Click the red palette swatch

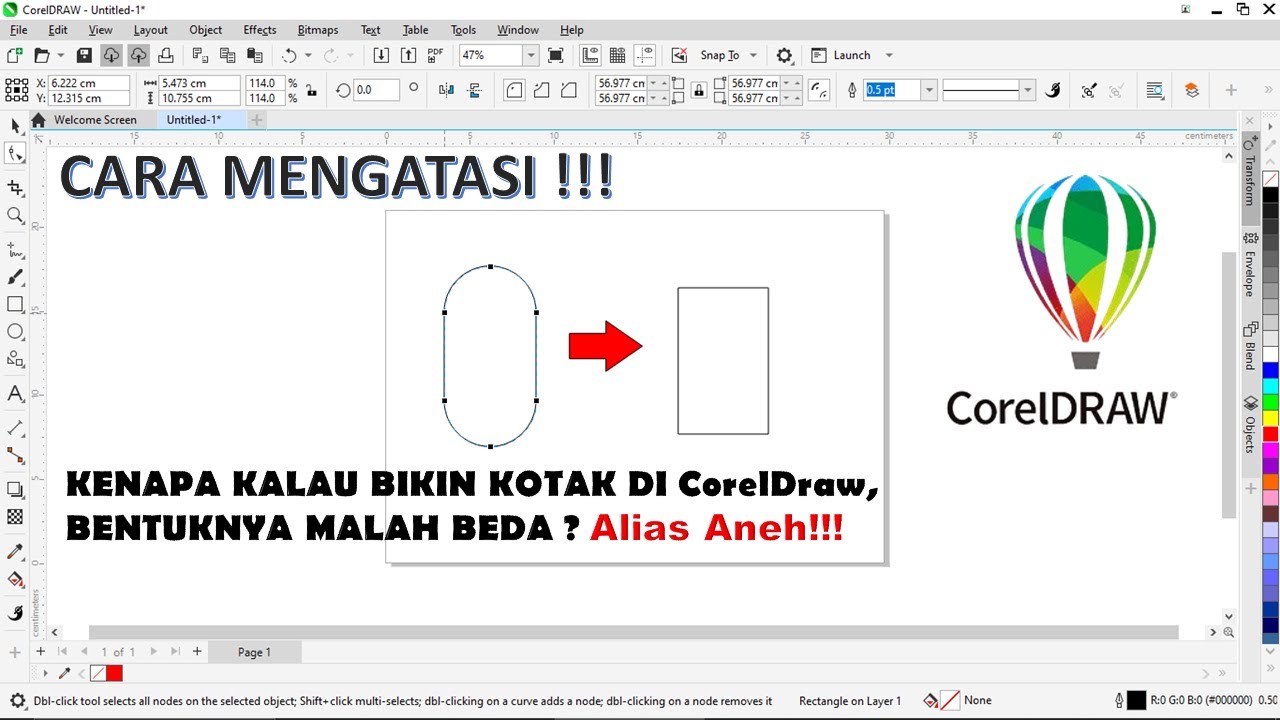point(1270,434)
